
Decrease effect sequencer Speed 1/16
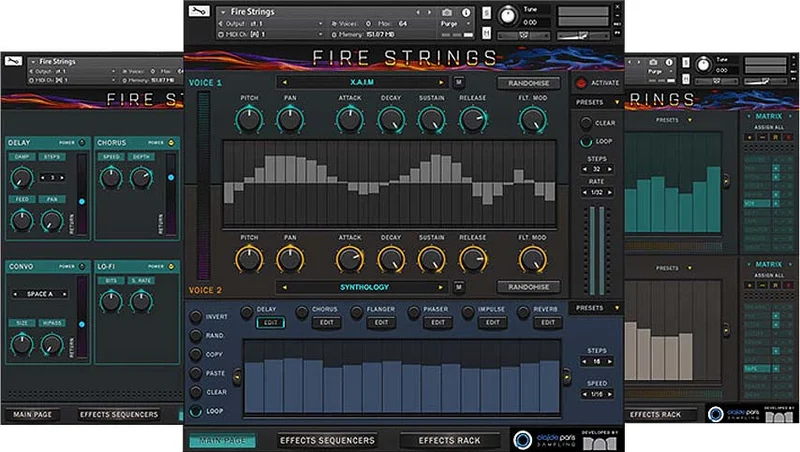(x=585, y=394)
